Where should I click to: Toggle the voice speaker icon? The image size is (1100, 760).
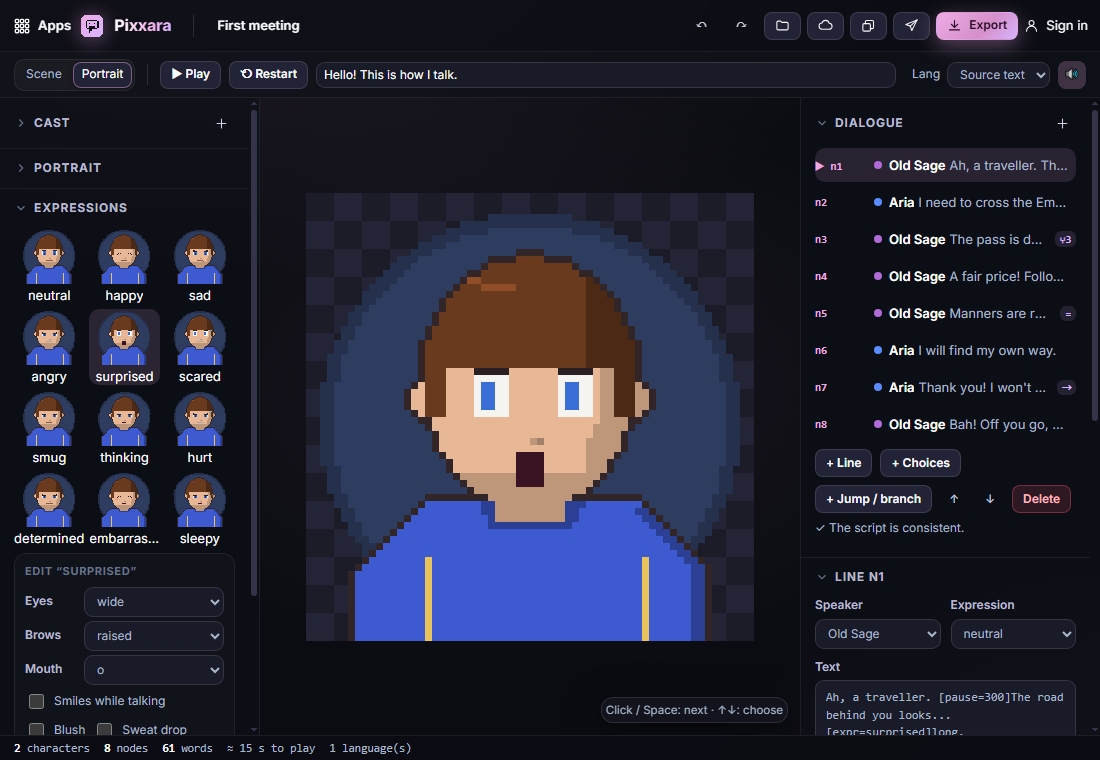point(1072,74)
